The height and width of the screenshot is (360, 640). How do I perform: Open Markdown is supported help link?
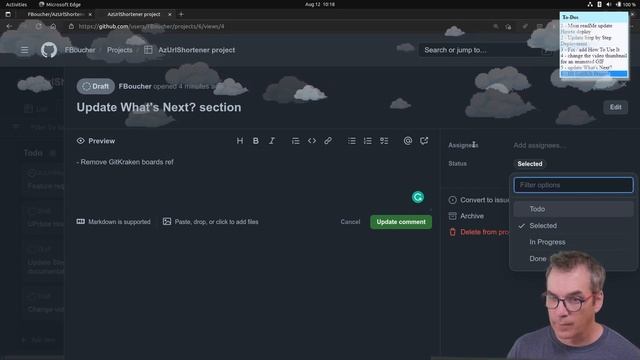[113, 222]
